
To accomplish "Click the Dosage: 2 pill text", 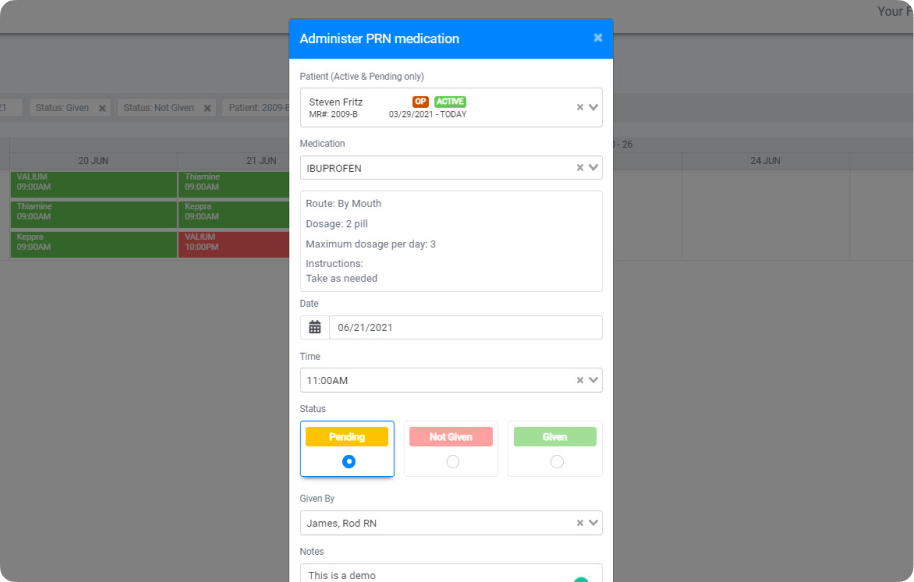I will pyautogui.click(x=337, y=224).
